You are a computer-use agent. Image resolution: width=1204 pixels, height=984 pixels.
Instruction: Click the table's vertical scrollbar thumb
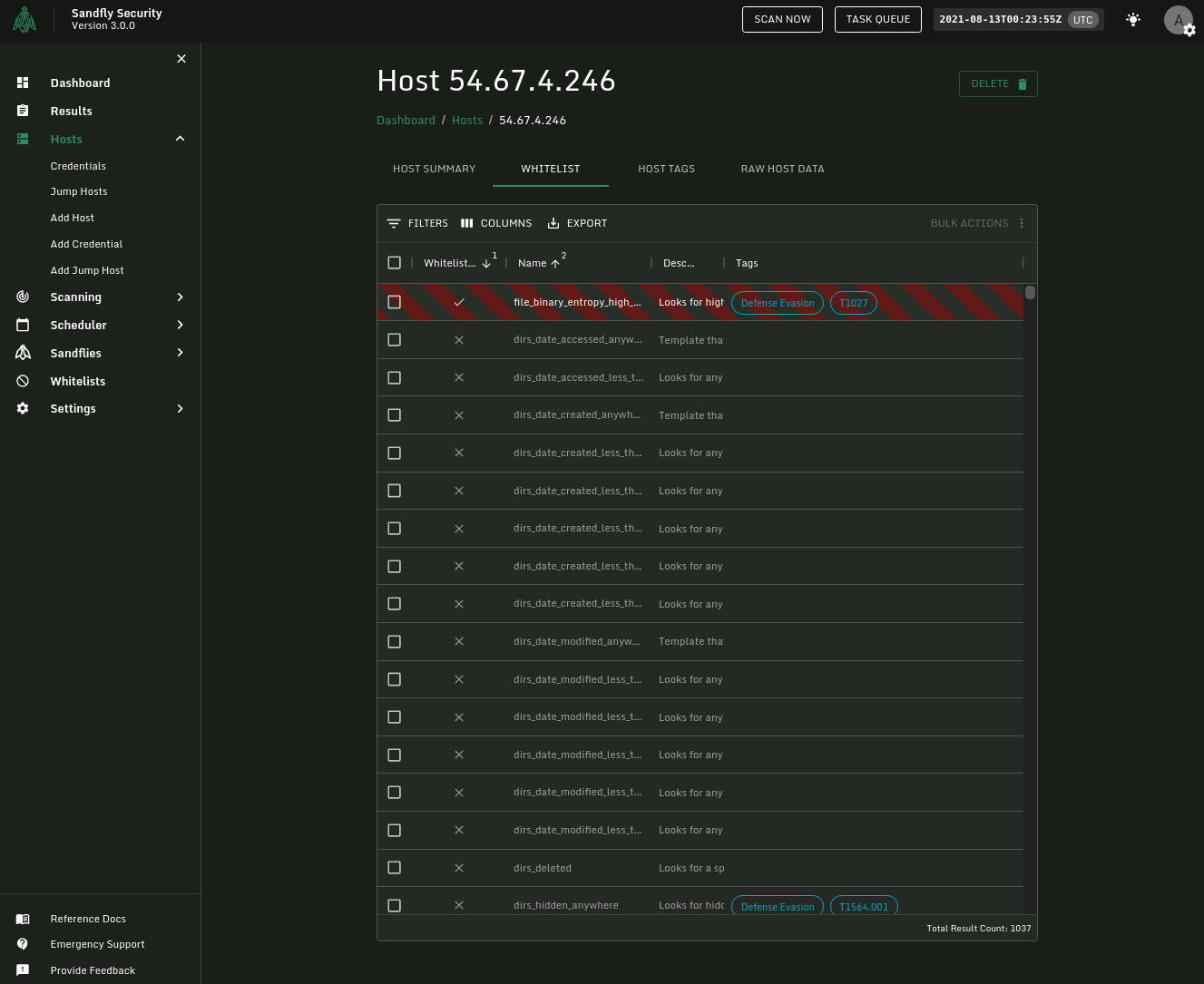point(1030,293)
